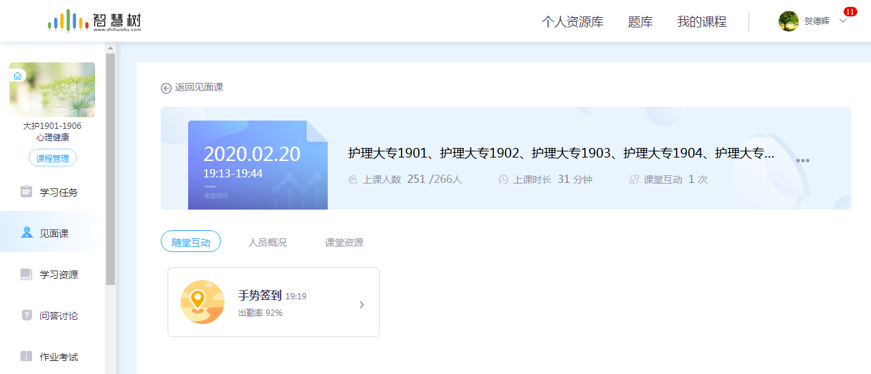The height and width of the screenshot is (374, 871).
Task: Switch to the 课堂资源 tab
Action: [344, 242]
